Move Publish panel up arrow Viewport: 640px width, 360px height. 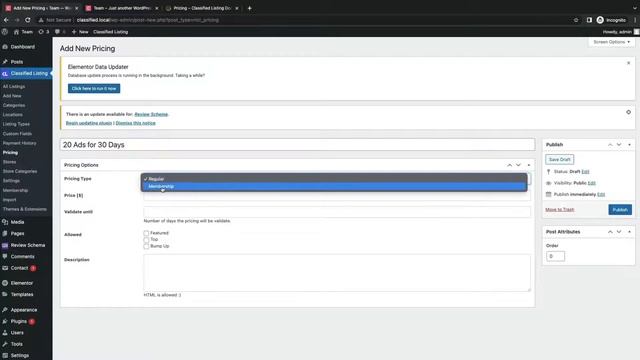pyautogui.click(x=610, y=144)
